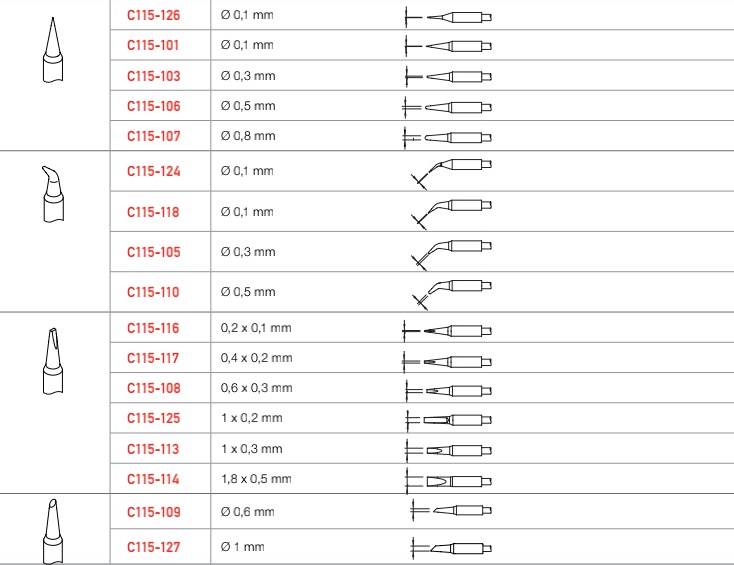Viewport: 734px width, 565px height.
Task: Select the C115-105 part number
Action: coord(154,252)
